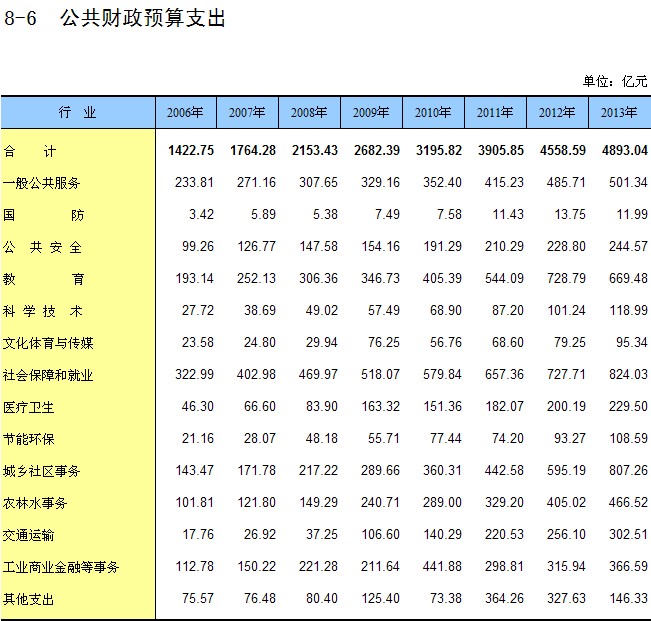
Task: Click the total value 2153.43
Action: [x=315, y=150]
